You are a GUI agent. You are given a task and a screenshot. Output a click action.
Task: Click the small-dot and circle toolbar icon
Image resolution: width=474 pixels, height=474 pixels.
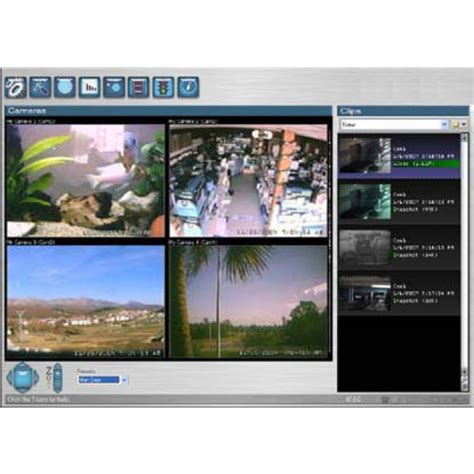pos(114,87)
